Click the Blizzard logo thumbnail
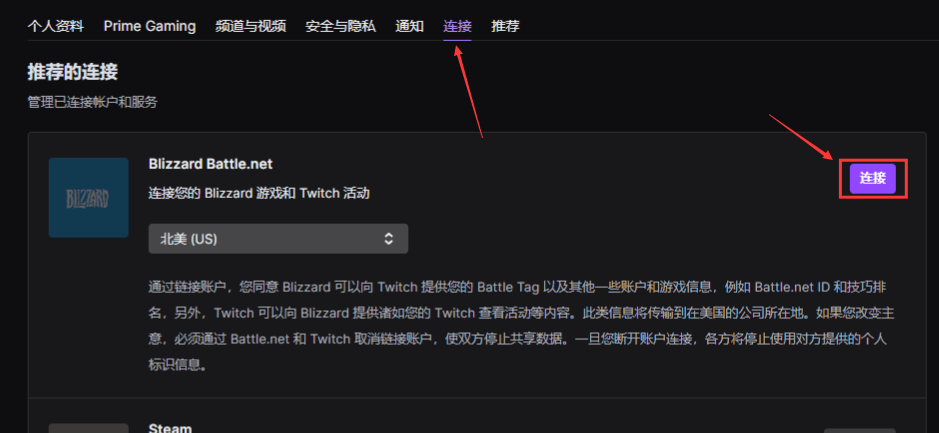The image size is (939, 433). tap(89, 198)
